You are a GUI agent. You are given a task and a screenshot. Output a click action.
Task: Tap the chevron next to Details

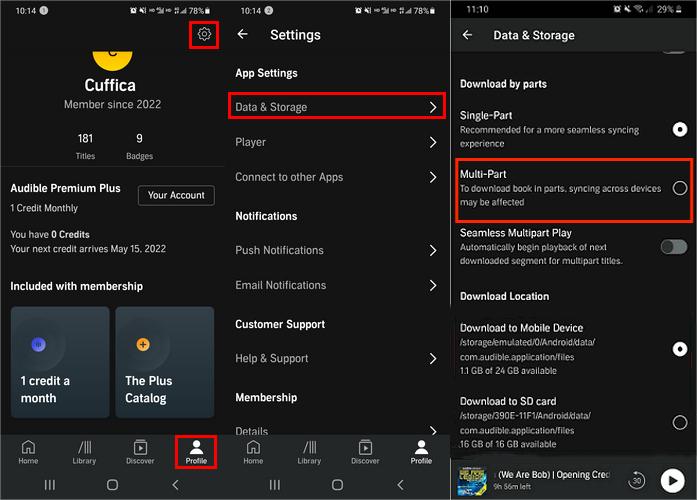(433, 430)
